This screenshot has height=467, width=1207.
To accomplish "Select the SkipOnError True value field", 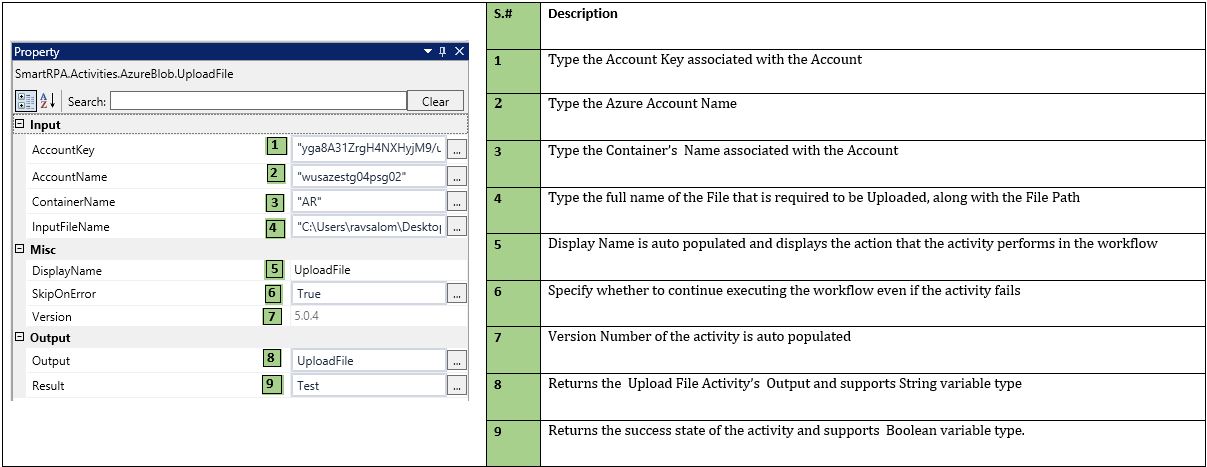I will 369,294.
